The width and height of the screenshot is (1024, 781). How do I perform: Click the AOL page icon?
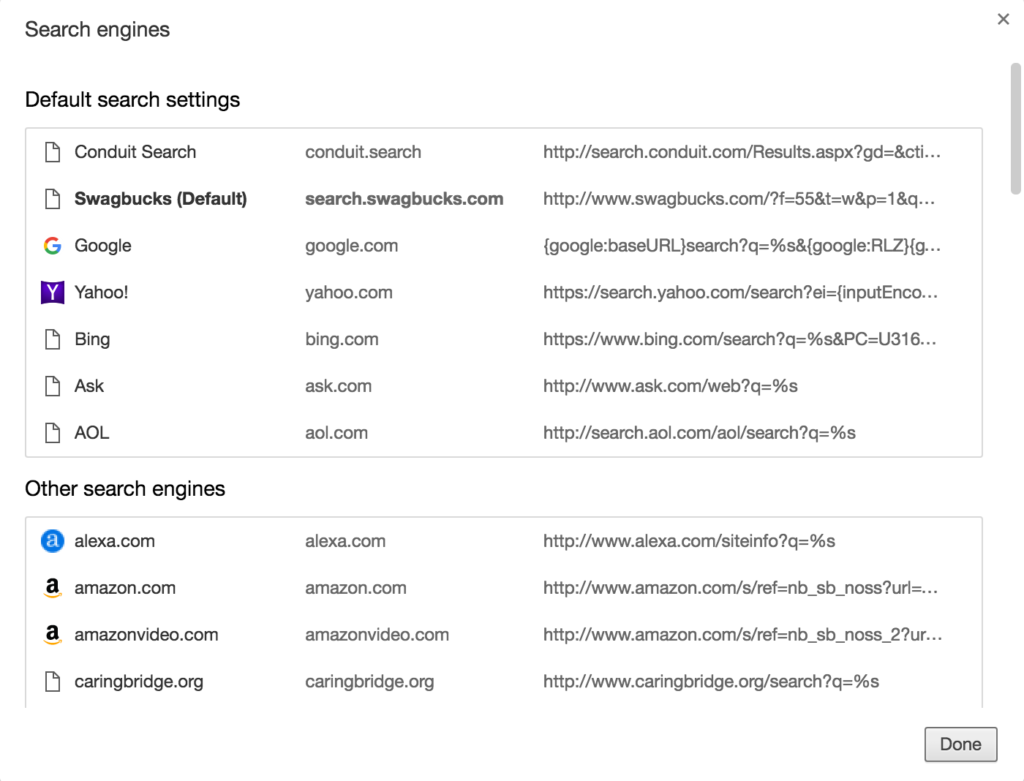[52, 433]
